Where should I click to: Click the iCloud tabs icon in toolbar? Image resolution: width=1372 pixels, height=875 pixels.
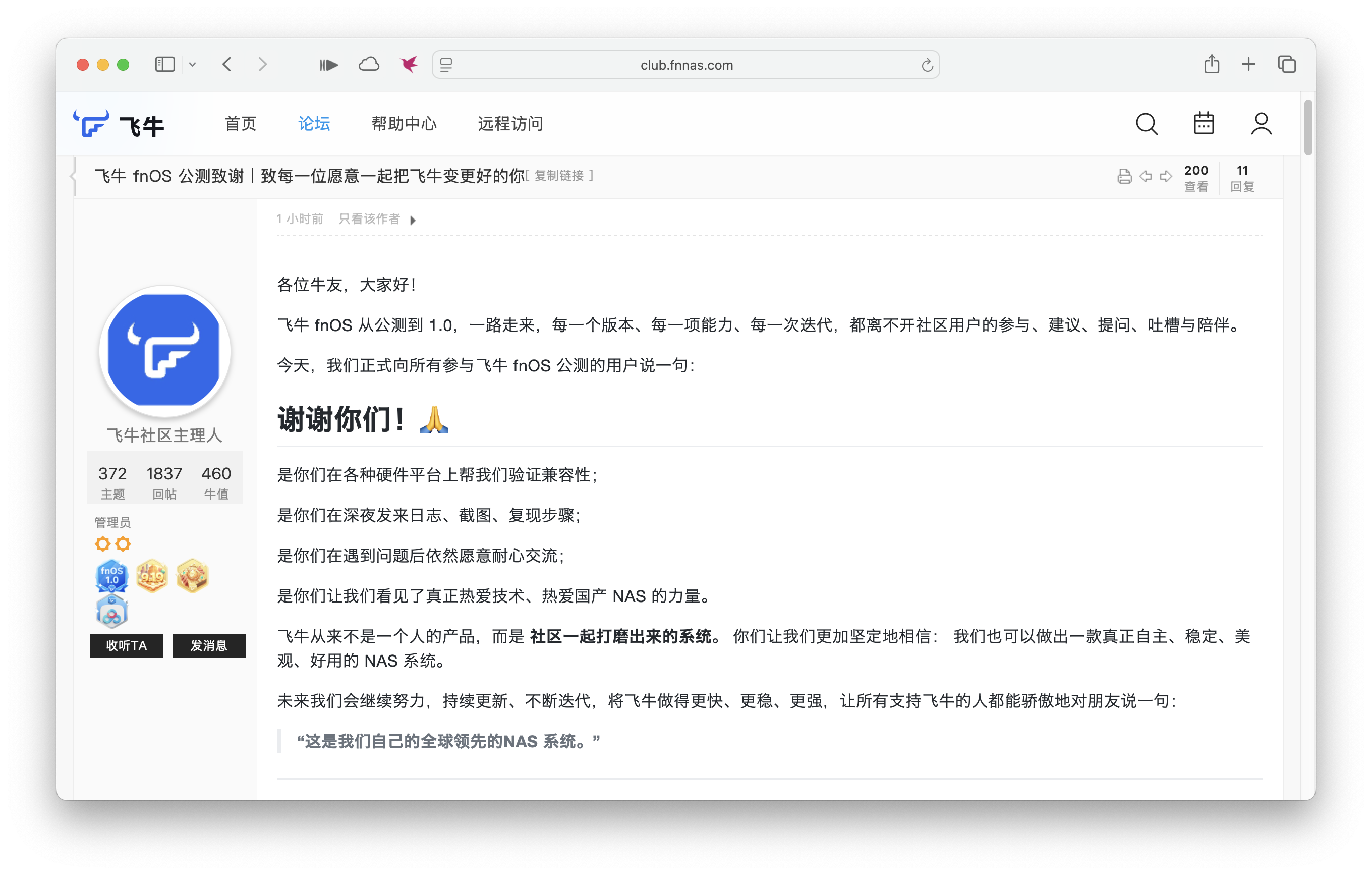369,64
